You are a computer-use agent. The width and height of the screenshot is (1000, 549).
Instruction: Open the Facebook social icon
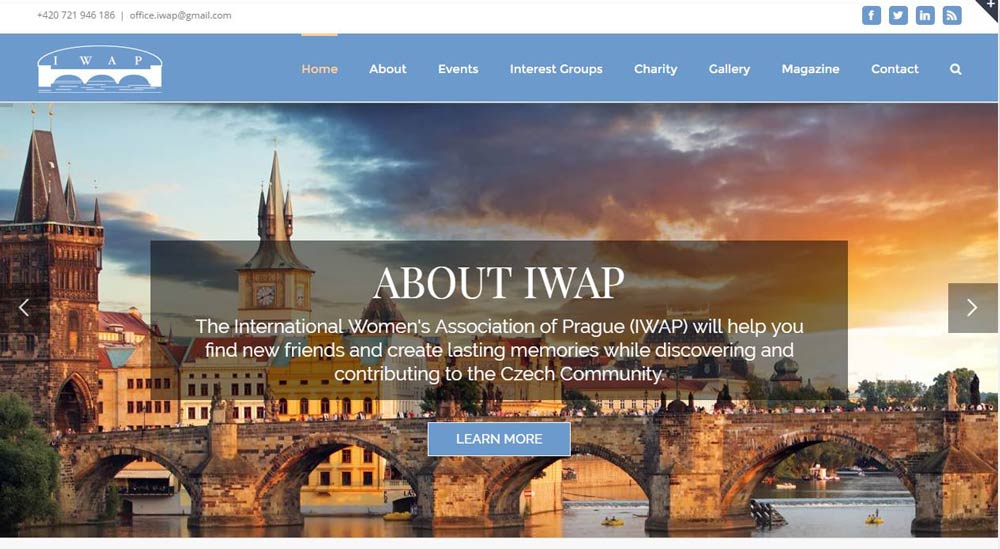tap(871, 15)
